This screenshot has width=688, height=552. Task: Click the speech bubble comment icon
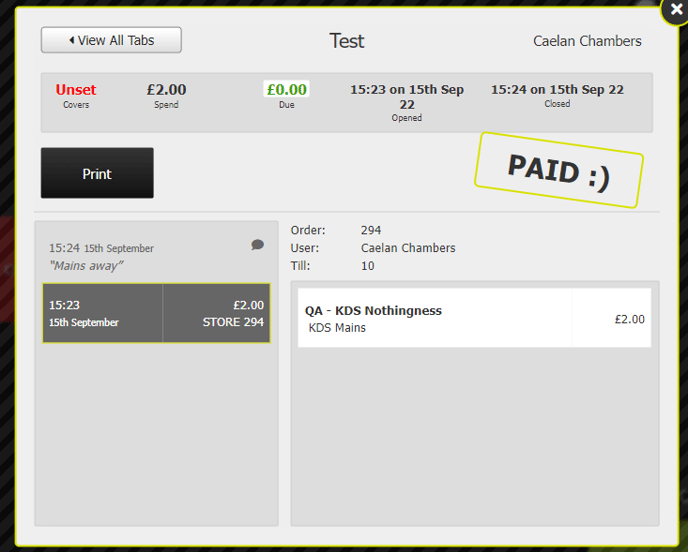click(x=258, y=244)
